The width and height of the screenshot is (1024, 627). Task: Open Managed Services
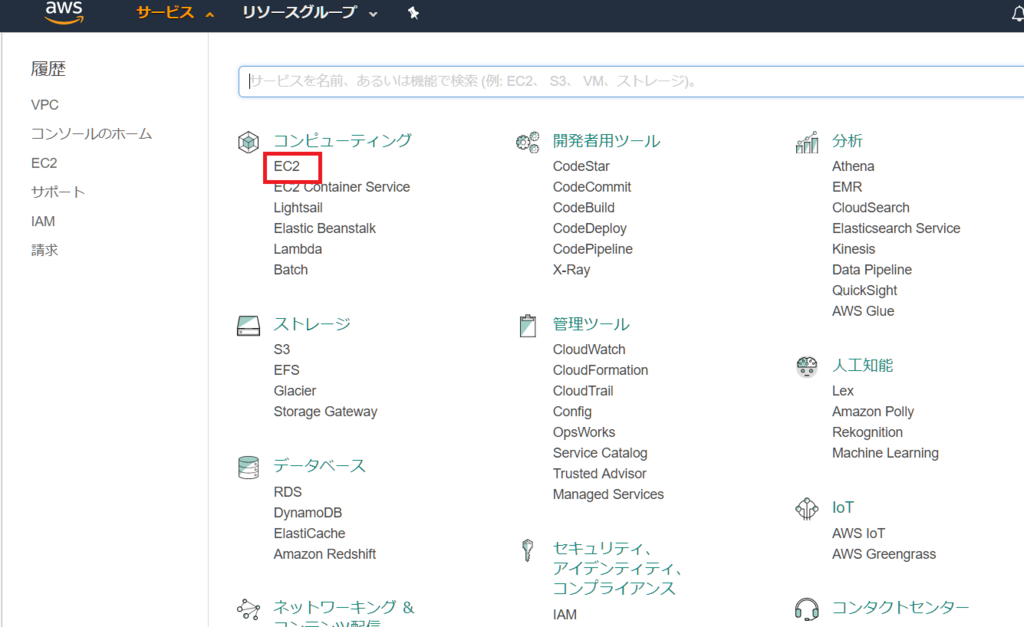[608, 494]
